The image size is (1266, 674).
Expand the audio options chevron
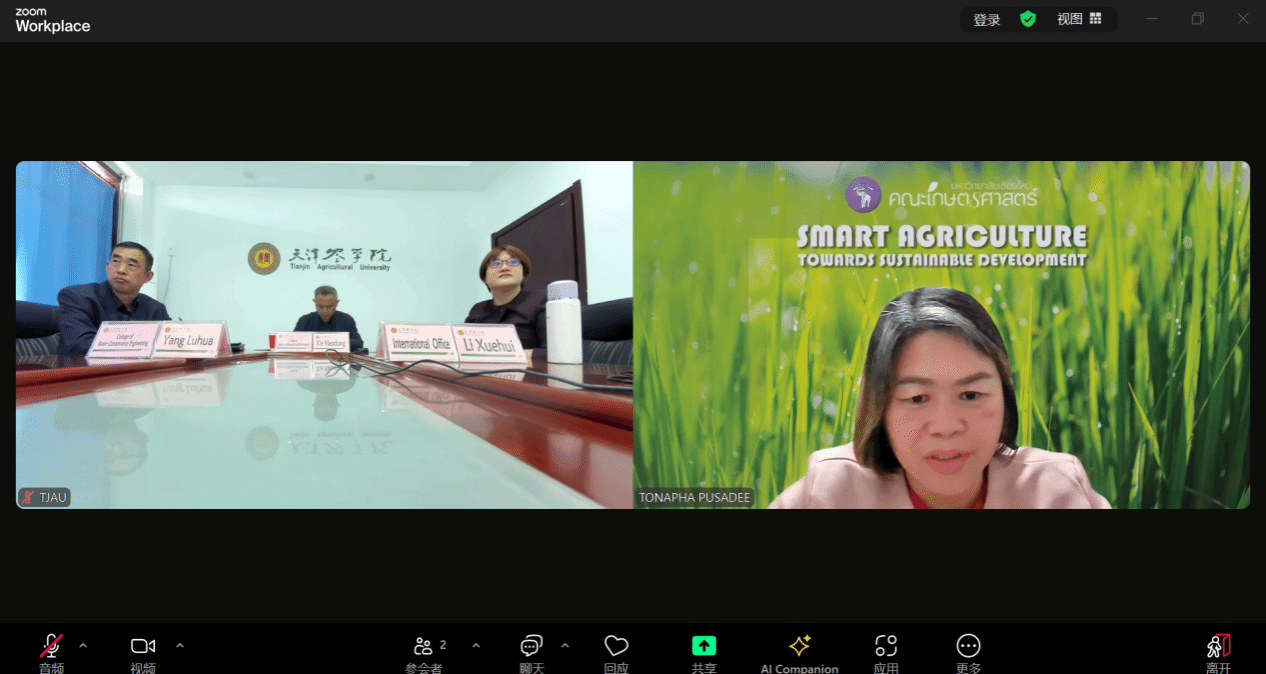point(83,645)
